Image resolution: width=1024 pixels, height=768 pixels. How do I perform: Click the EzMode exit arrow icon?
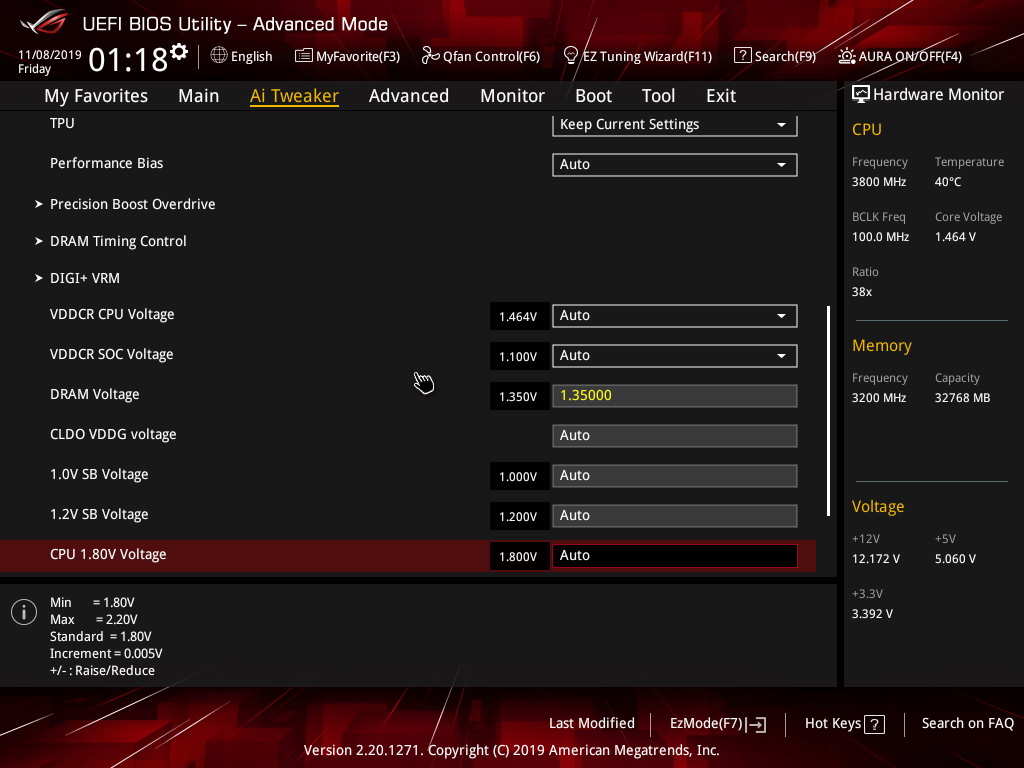(x=756, y=724)
